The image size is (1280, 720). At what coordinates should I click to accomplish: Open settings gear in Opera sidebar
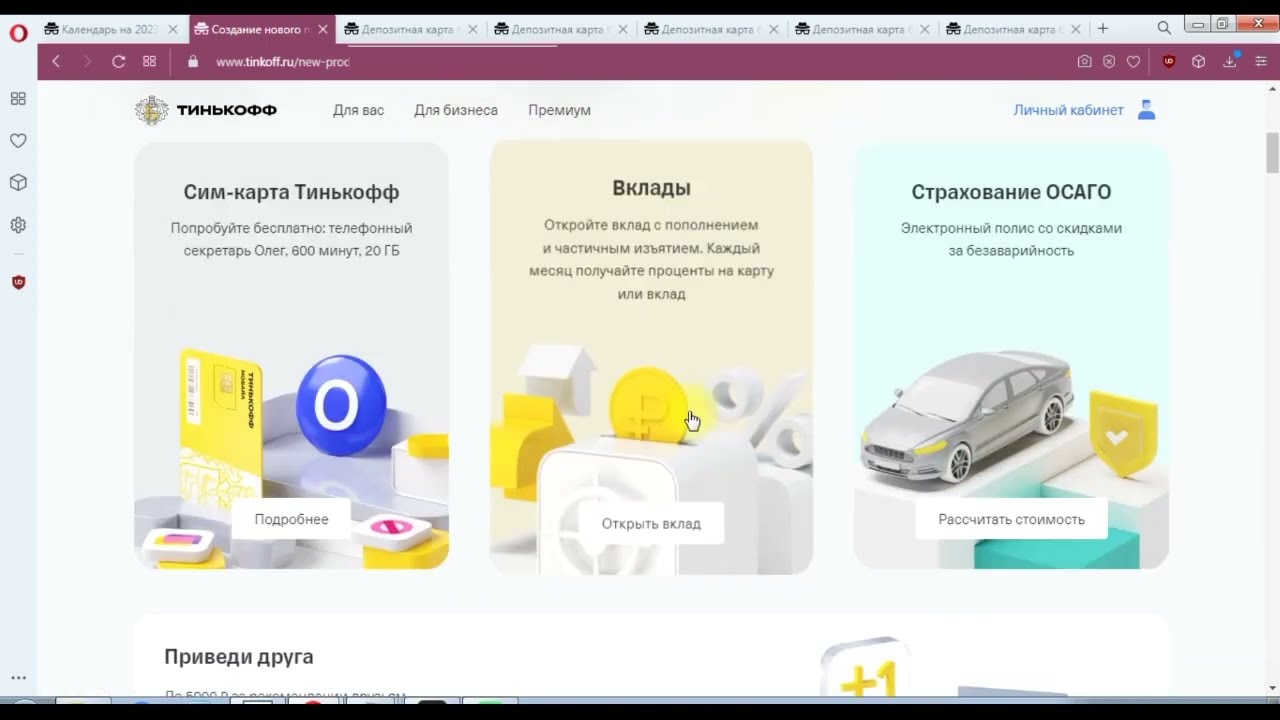coord(18,225)
